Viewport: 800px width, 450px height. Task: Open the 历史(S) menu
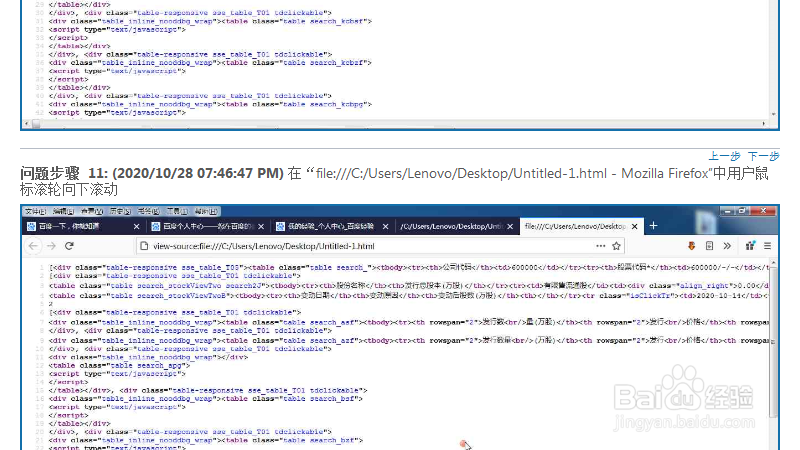pos(120,211)
